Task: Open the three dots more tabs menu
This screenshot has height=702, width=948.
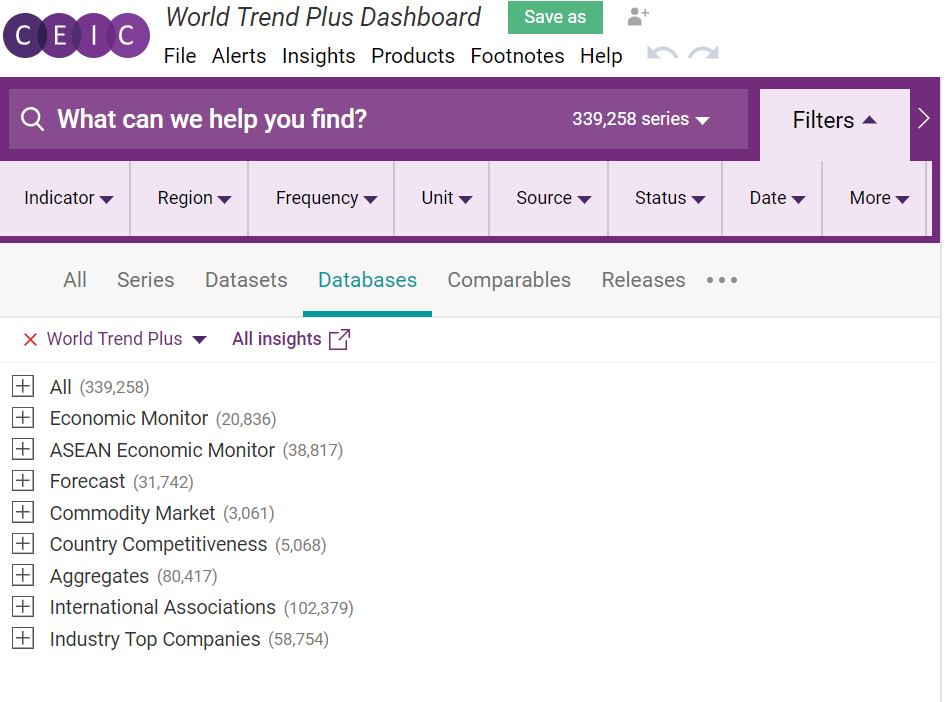Action: (x=722, y=280)
